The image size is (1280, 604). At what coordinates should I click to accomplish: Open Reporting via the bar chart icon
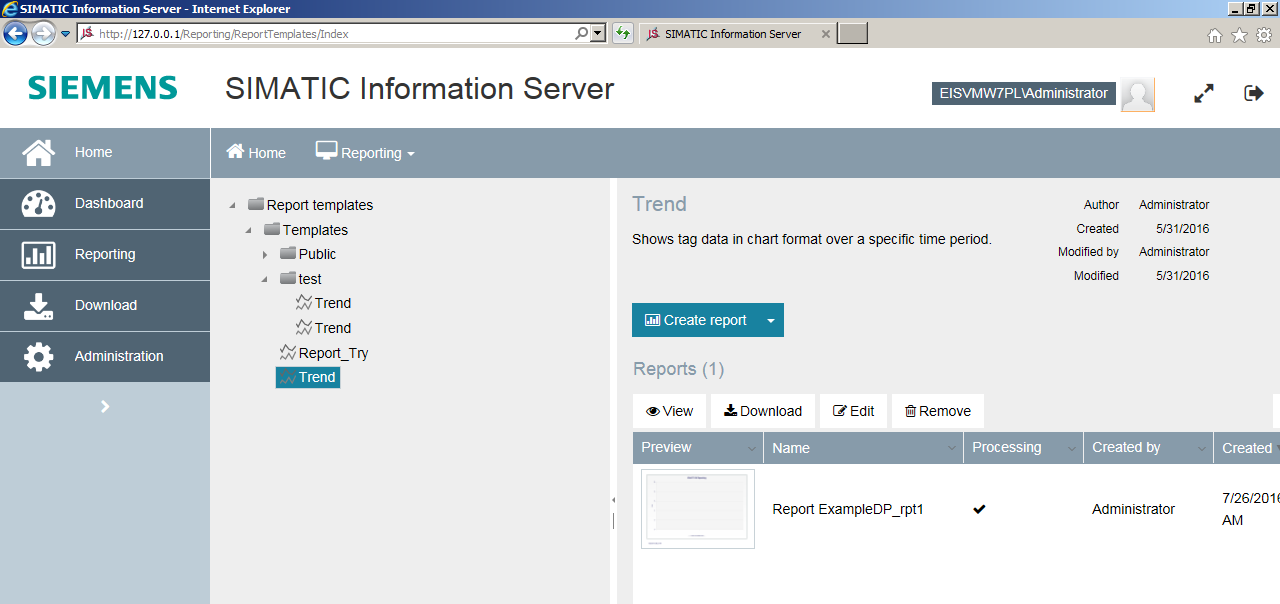click(x=39, y=255)
